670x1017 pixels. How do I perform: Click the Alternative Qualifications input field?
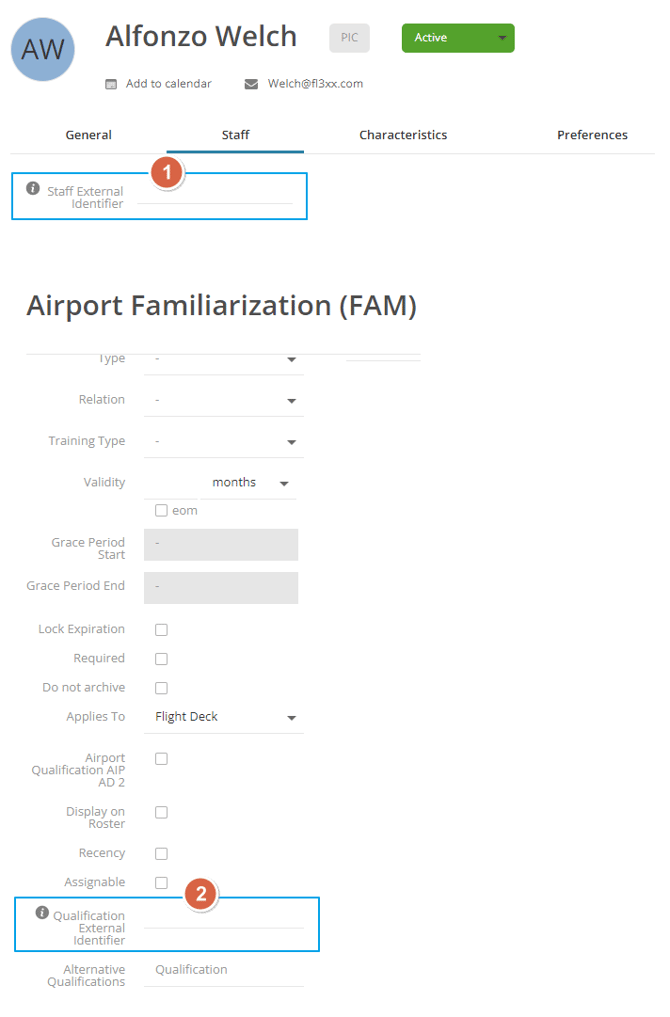[x=223, y=970]
